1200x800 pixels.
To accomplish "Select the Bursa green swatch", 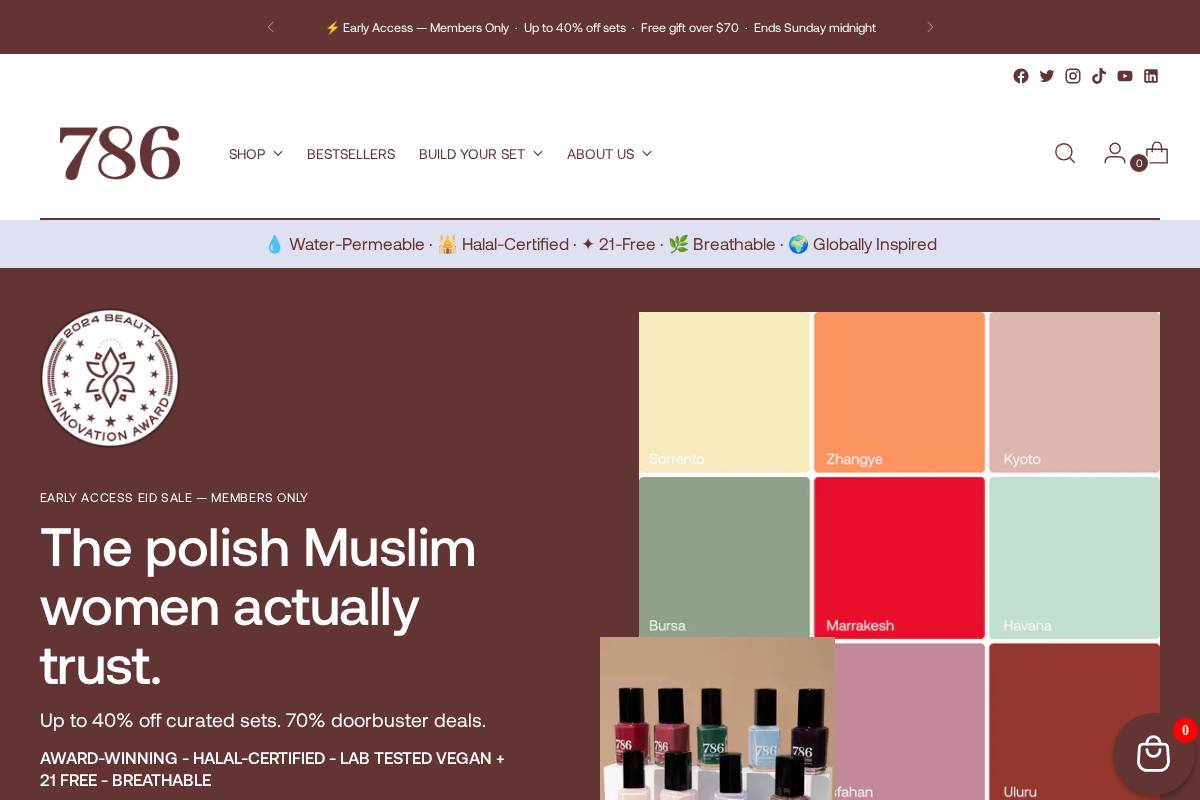I will coord(724,557).
